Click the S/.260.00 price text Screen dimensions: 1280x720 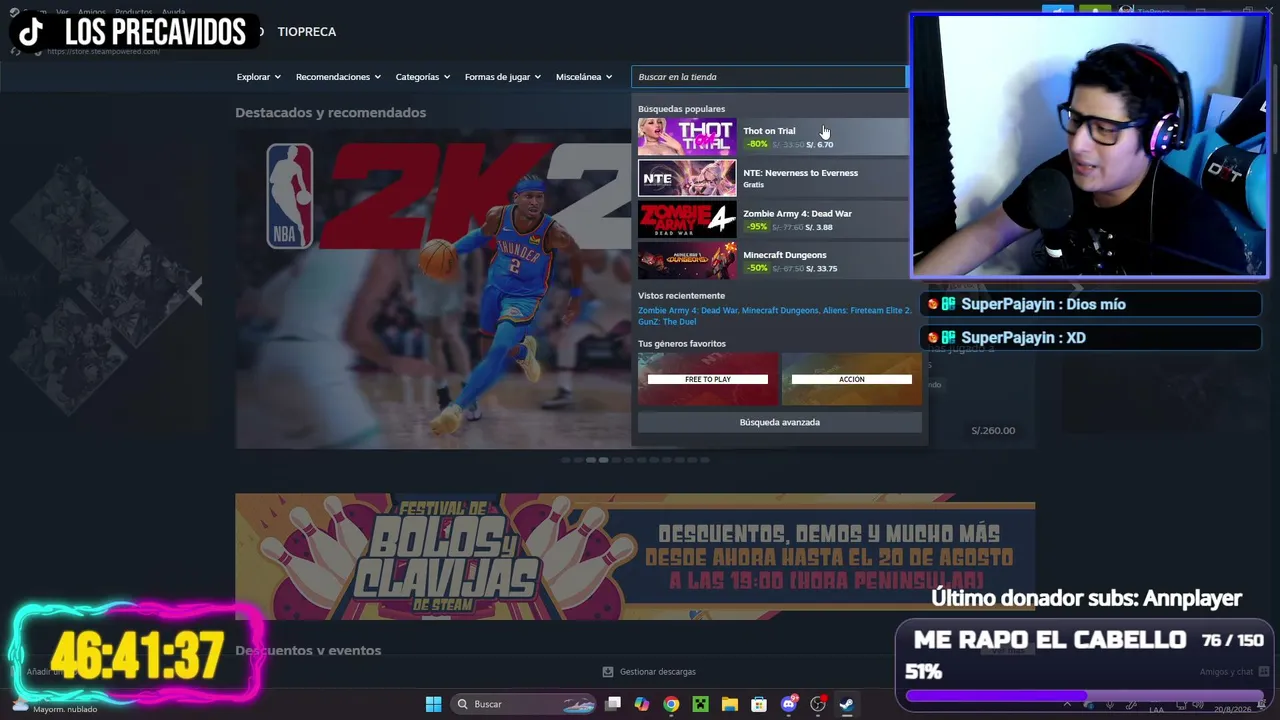(993, 431)
